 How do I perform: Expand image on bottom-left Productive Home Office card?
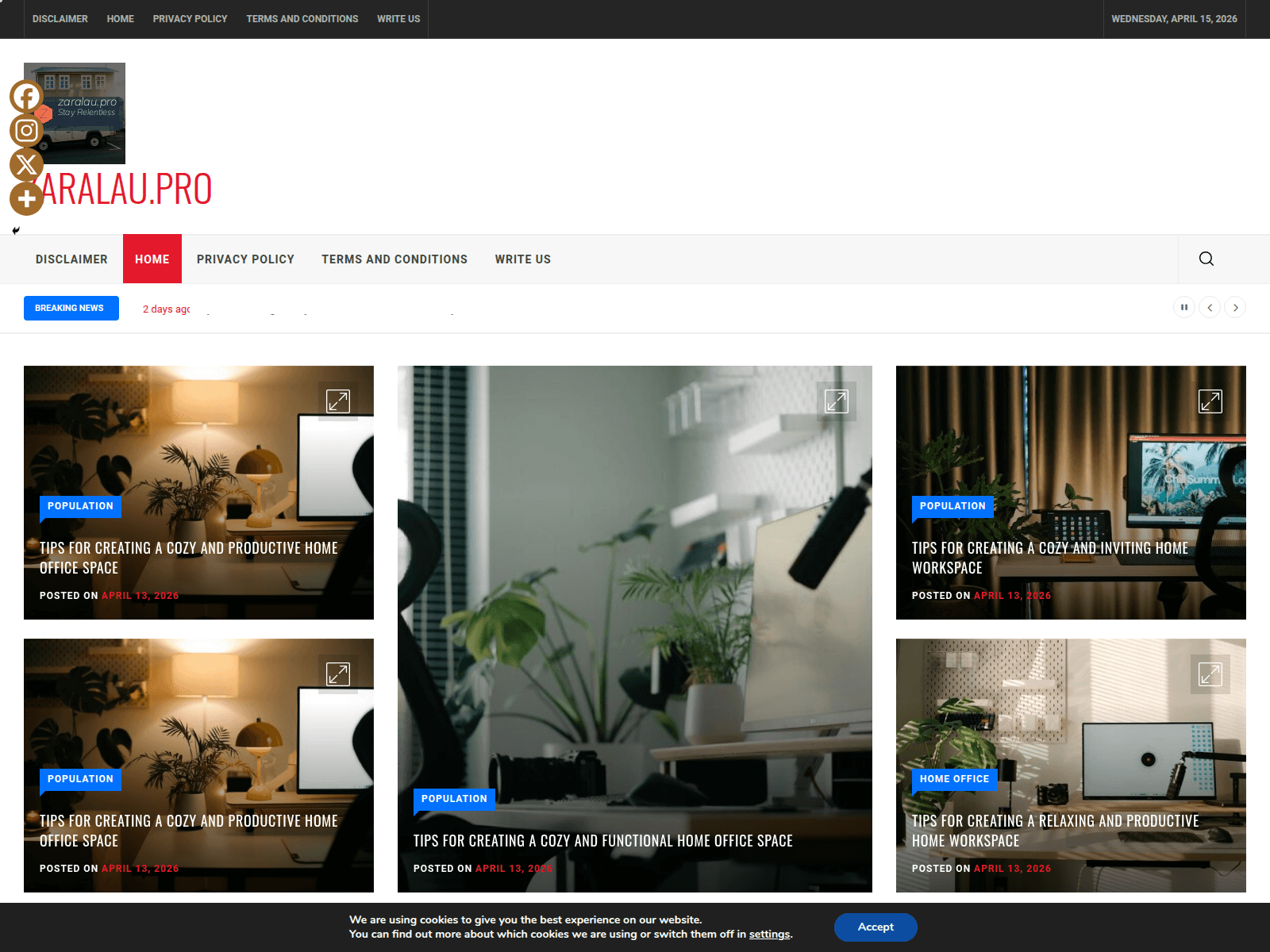coord(338,674)
